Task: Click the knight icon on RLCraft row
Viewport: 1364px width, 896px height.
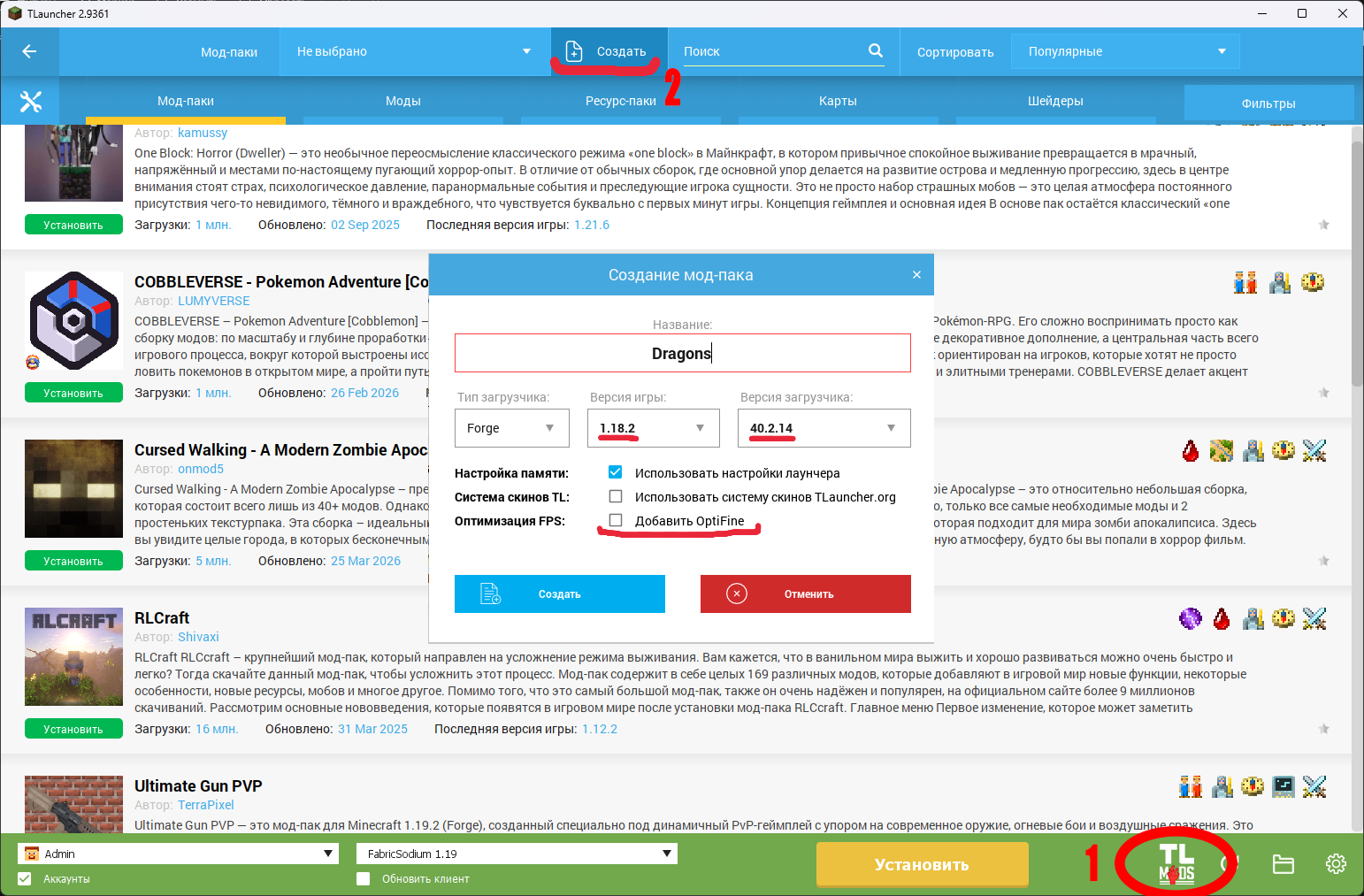Action: (1253, 618)
